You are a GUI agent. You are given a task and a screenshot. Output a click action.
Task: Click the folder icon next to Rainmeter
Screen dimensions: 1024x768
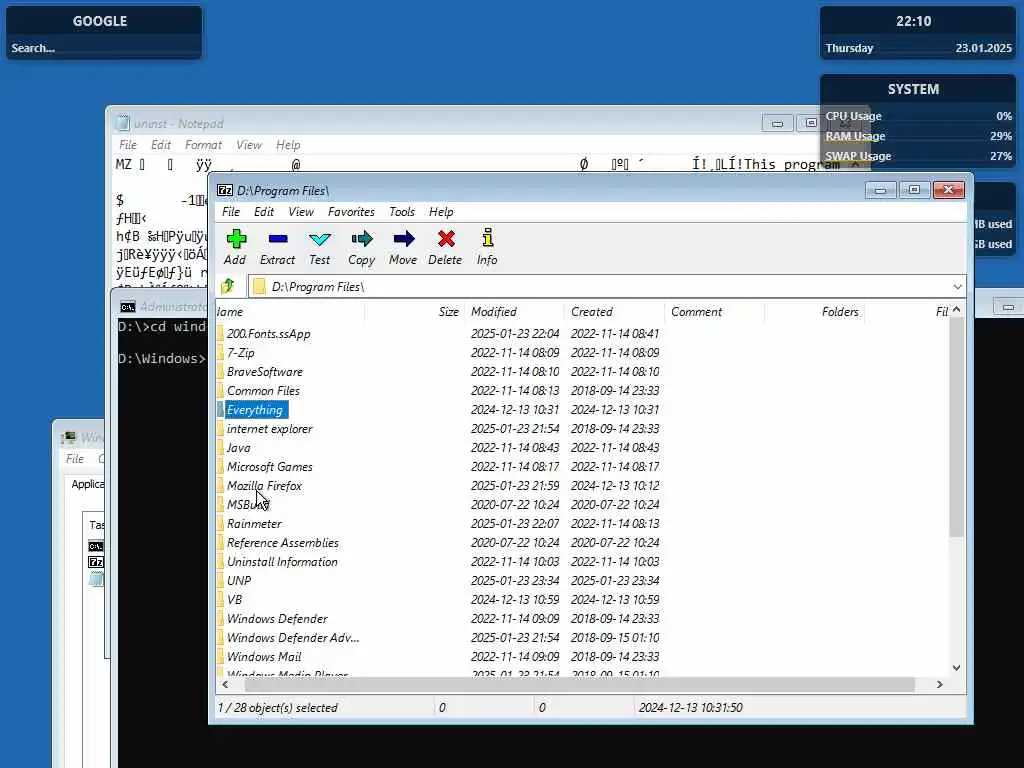[x=220, y=524]
